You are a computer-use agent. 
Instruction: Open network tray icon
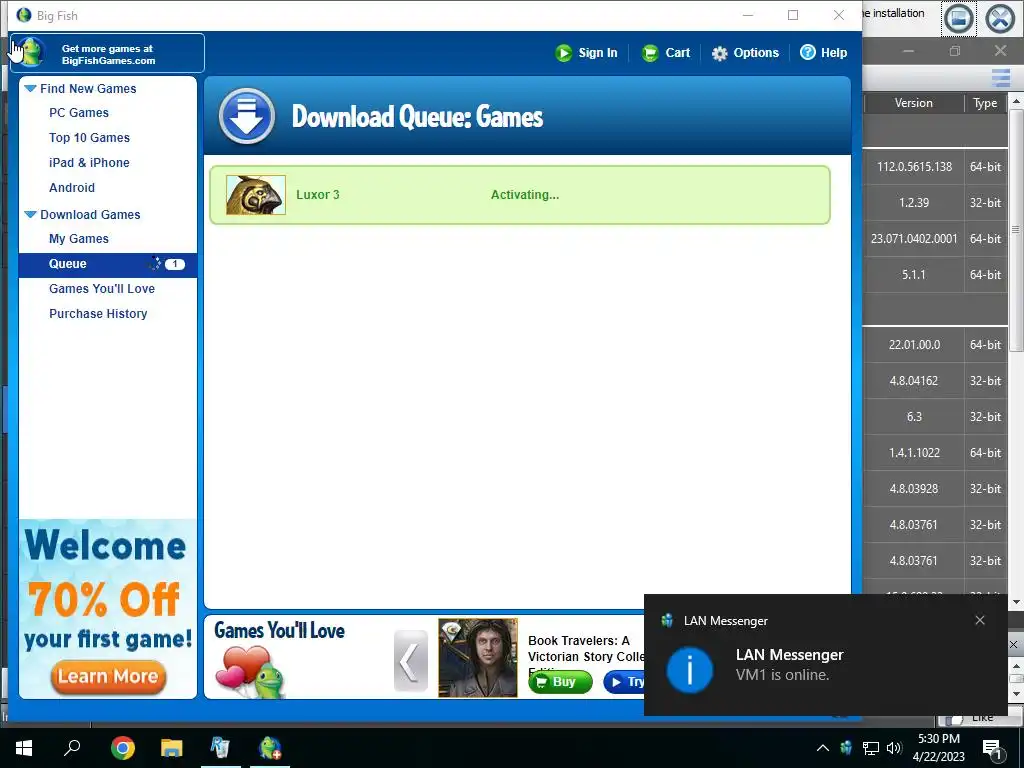pos(871,748)
